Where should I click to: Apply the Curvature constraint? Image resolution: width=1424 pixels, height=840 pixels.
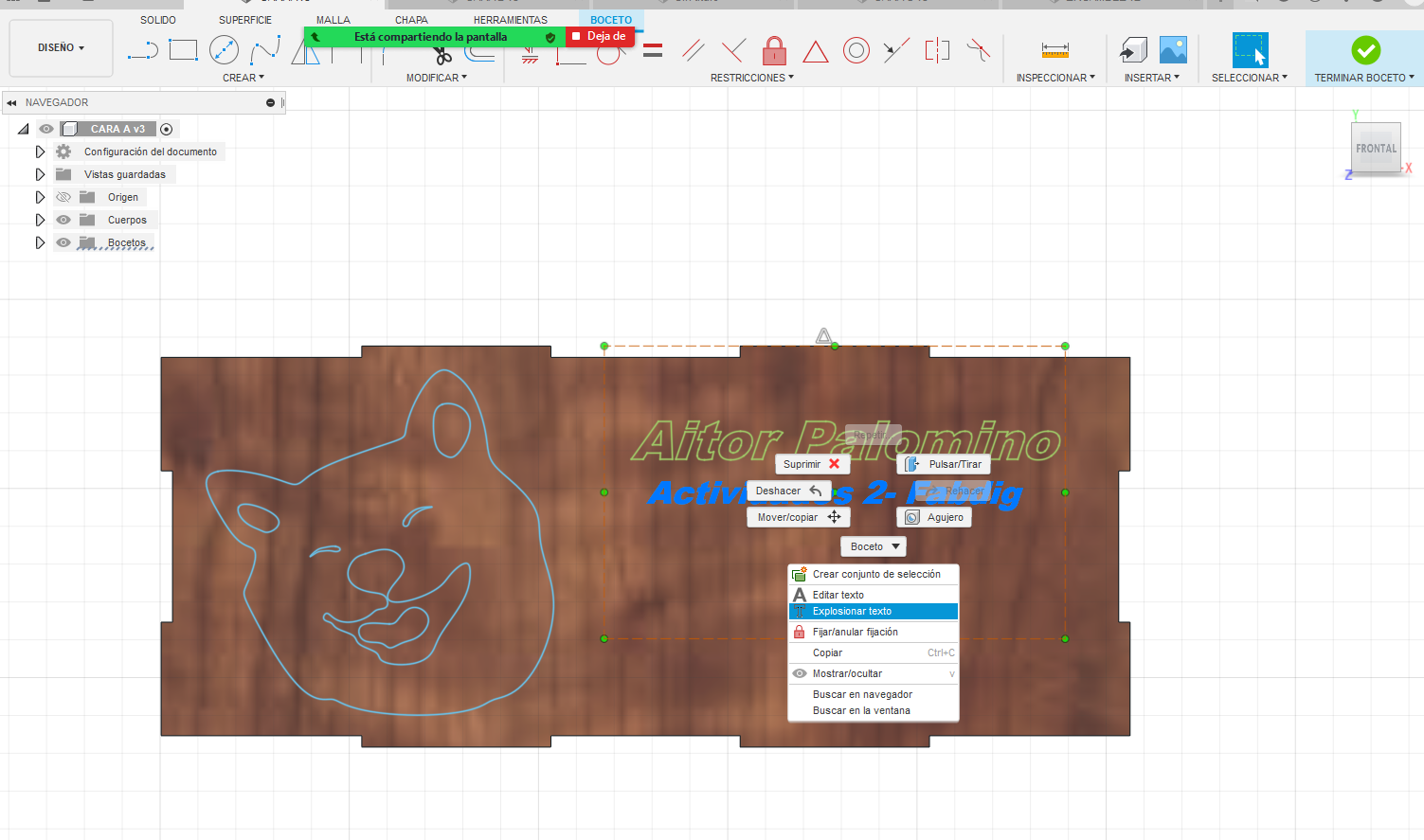coord(978,50)
